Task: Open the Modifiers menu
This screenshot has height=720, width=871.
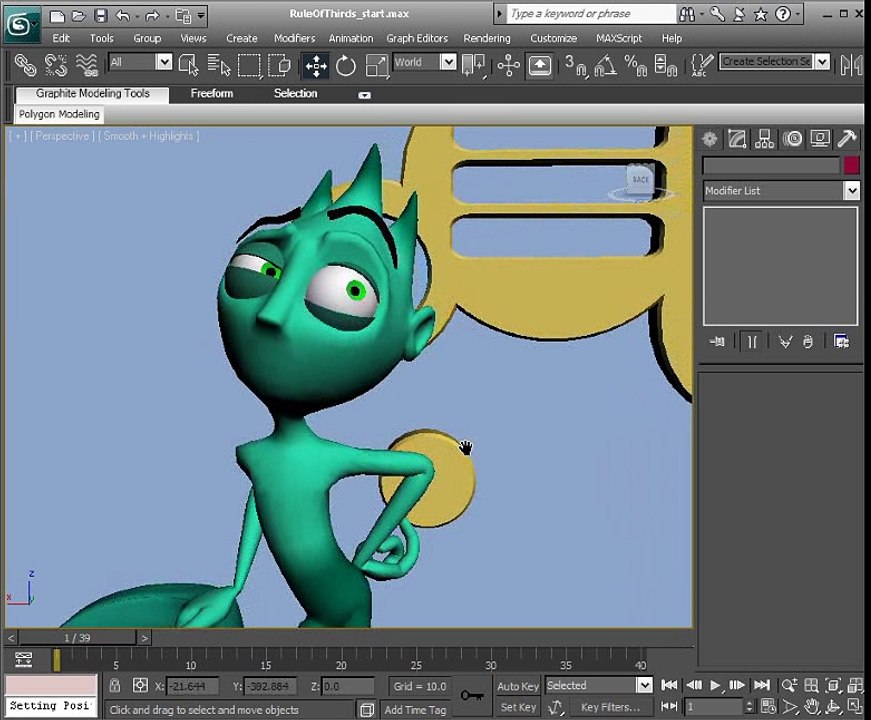Action: pyautogui.click(x=294, y=38)
